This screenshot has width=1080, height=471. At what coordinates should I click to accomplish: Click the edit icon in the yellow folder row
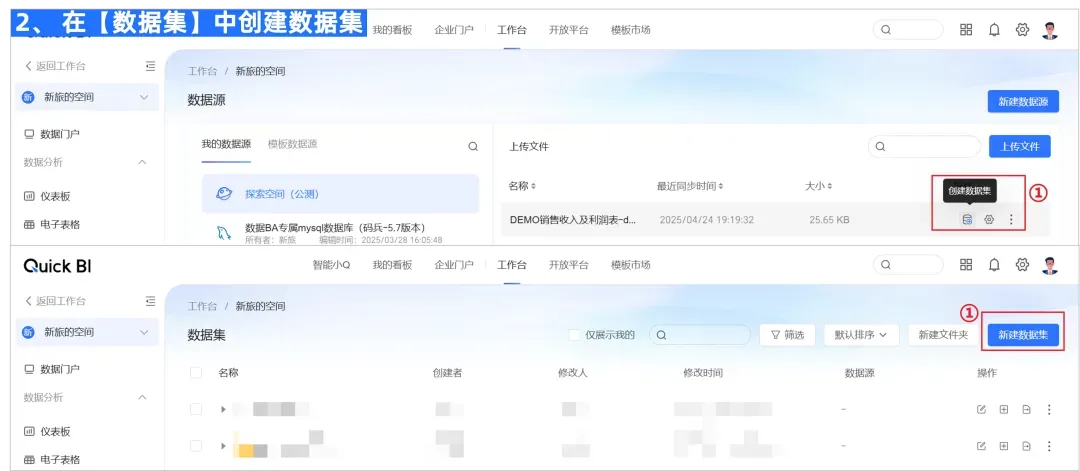(982, 446)
